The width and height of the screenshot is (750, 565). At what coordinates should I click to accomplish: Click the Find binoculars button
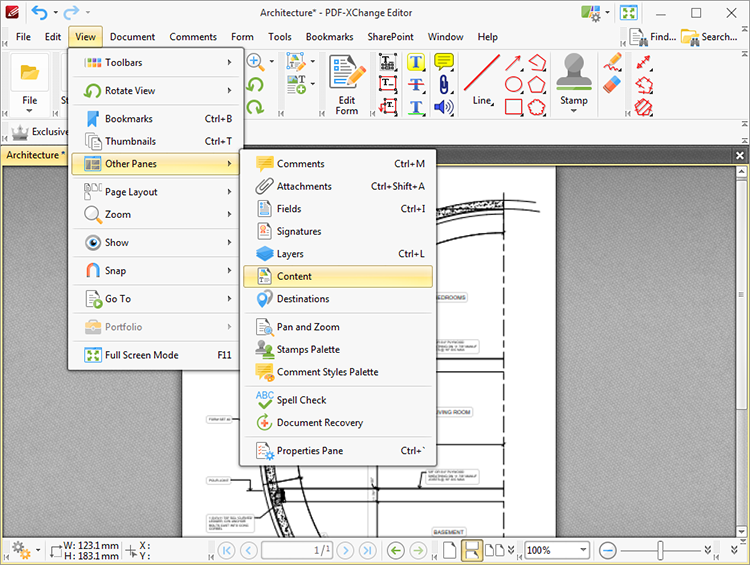pos(653,37)
